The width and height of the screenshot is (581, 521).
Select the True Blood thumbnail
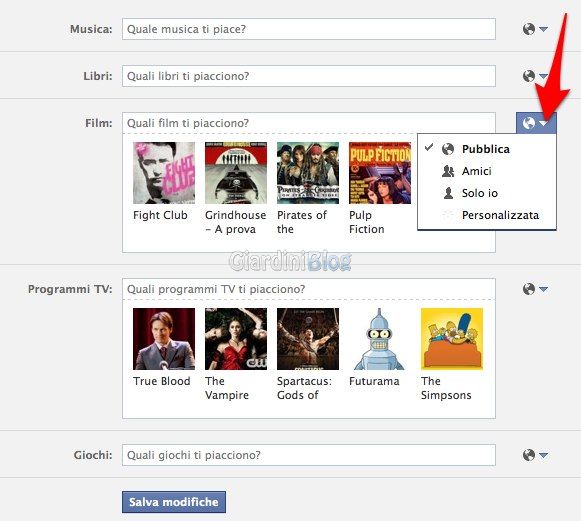[x=164, y=339]
